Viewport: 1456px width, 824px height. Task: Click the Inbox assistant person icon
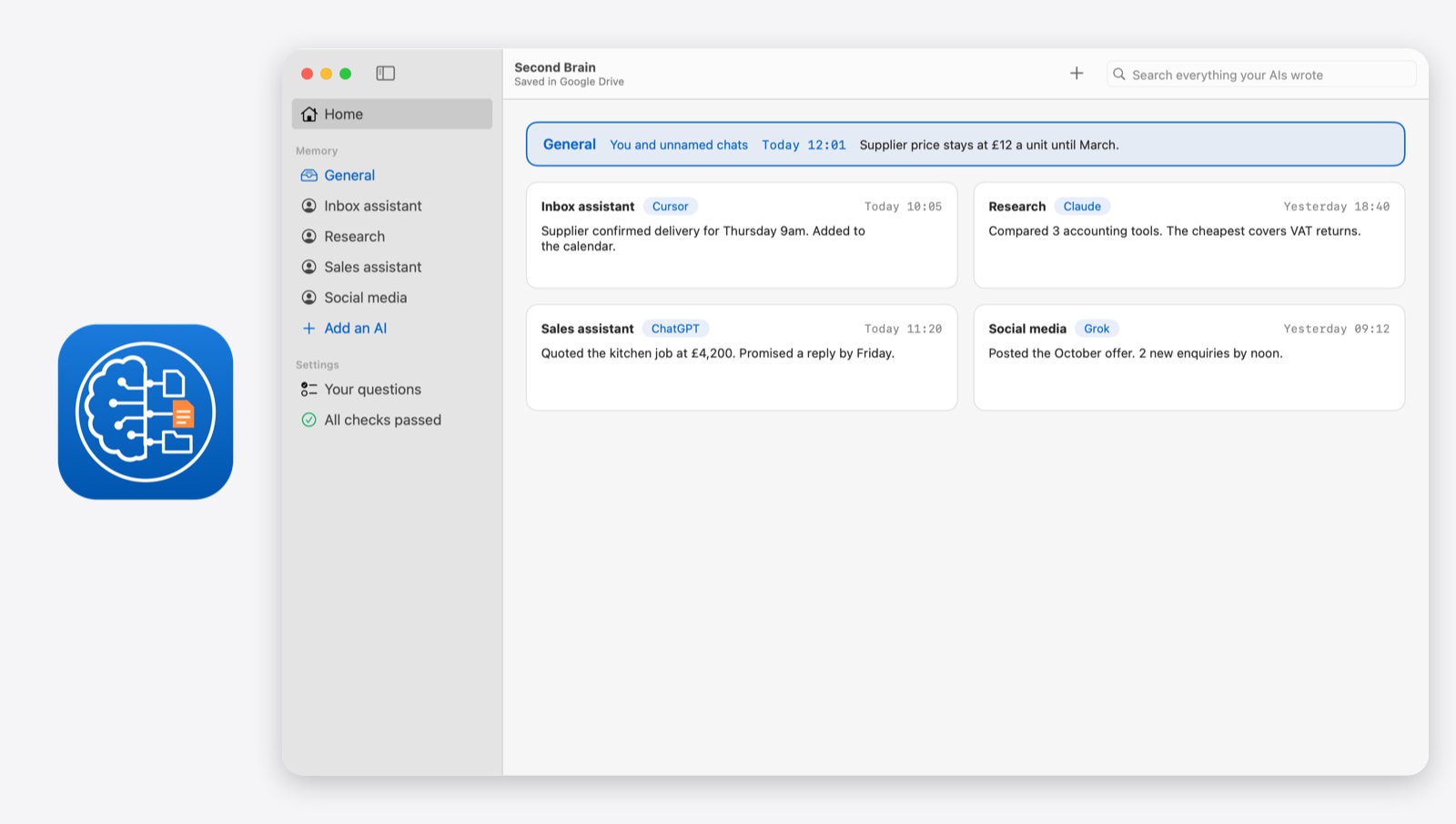(309, 206)
